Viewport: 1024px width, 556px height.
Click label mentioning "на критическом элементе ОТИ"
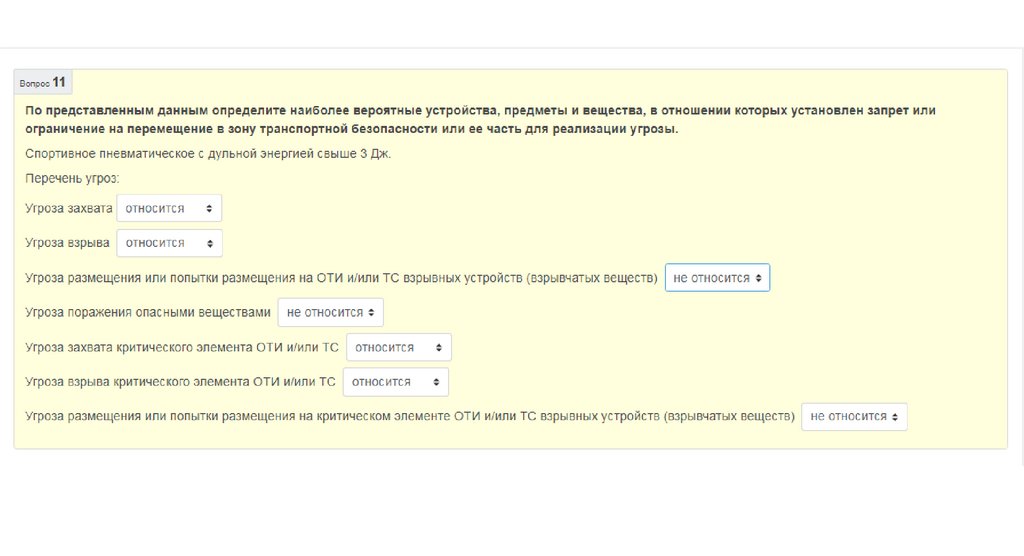[x=410, y=417]
